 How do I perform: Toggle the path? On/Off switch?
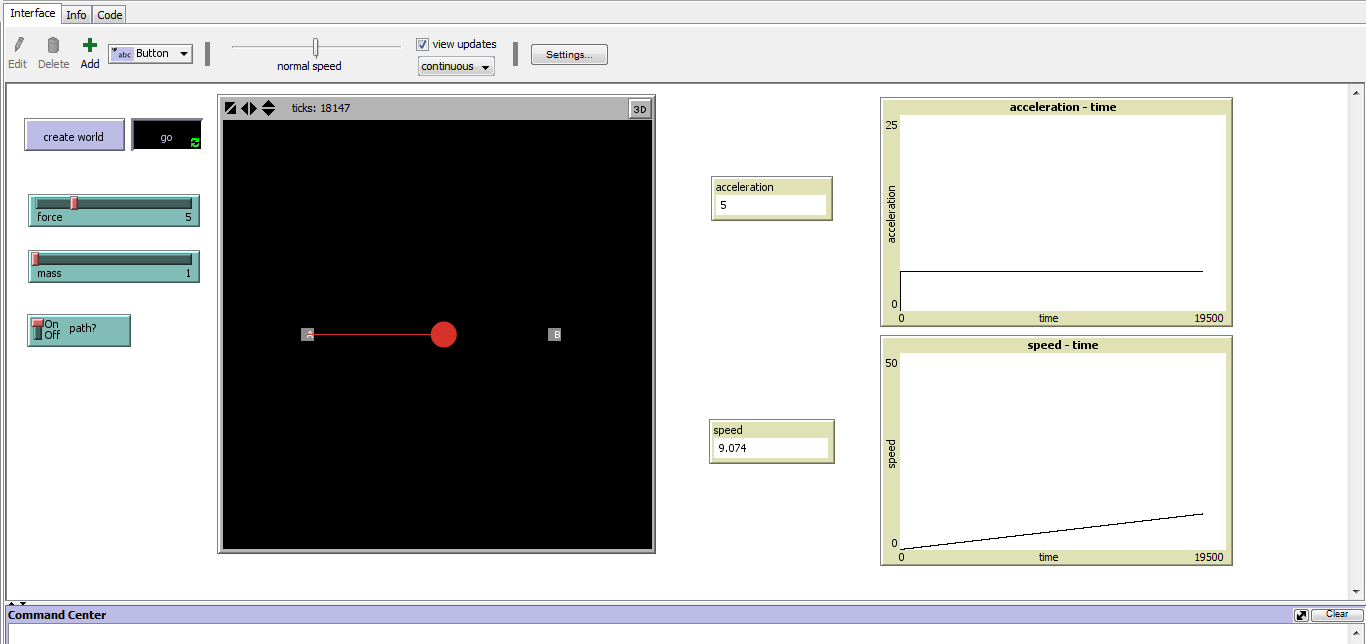[x=39, y=330]
